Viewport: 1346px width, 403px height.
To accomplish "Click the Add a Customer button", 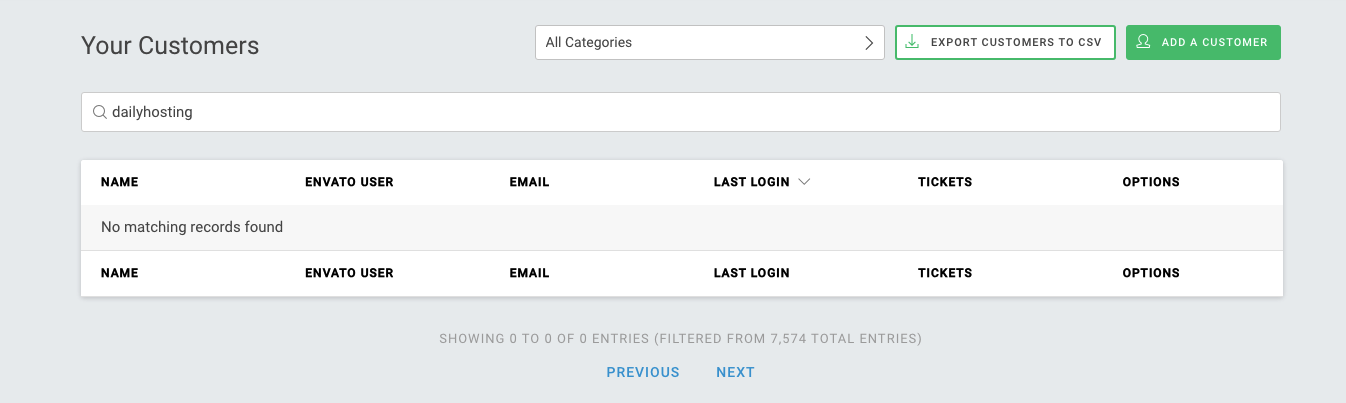I will (1203, 43).
